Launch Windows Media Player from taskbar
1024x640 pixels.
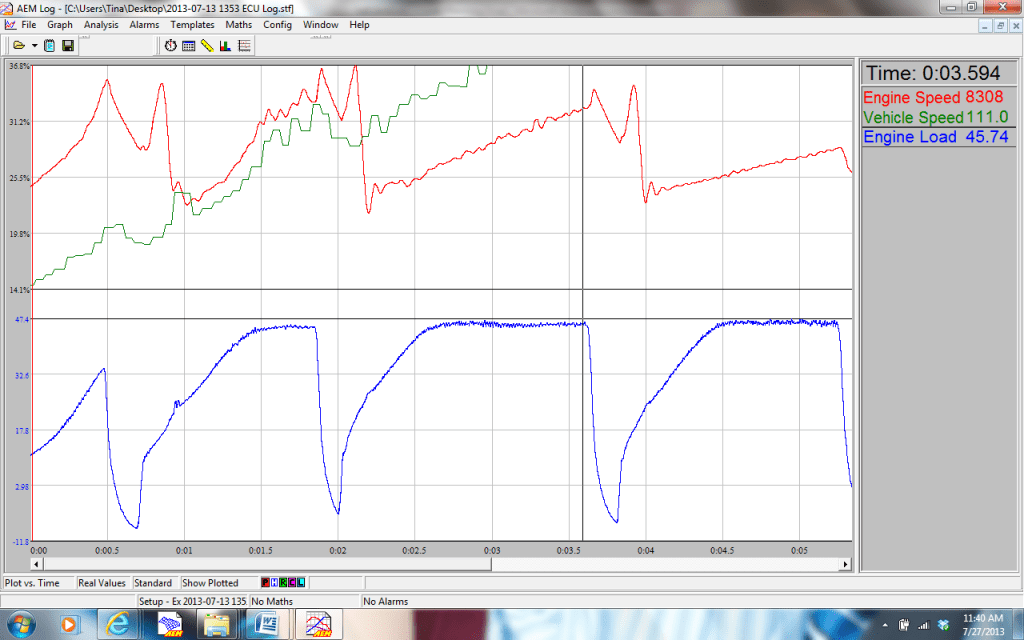click(x=68, y=624)
